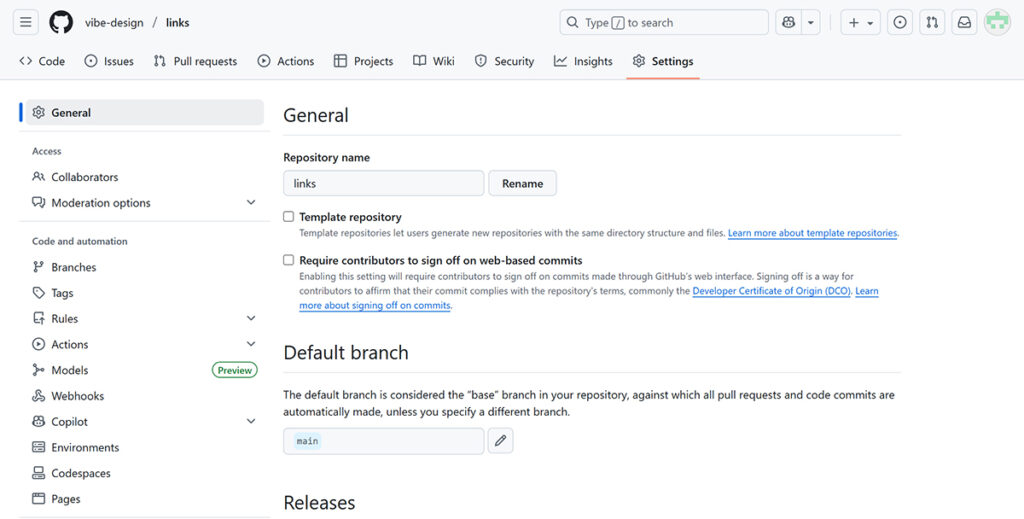Go to the Pull requests tab
1024x519 pixels.
(195, 61)
